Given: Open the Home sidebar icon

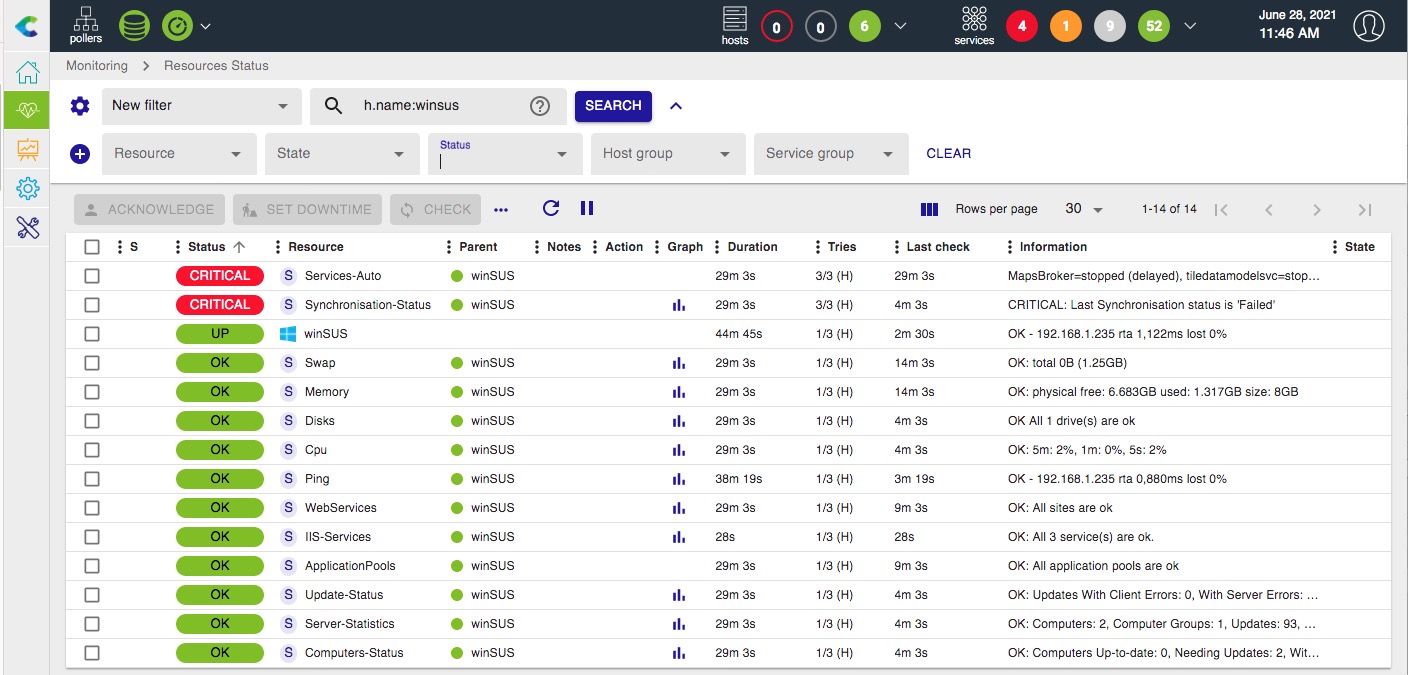Looking at the screenshot, I should pyautogui.click(x=27, y=72).
